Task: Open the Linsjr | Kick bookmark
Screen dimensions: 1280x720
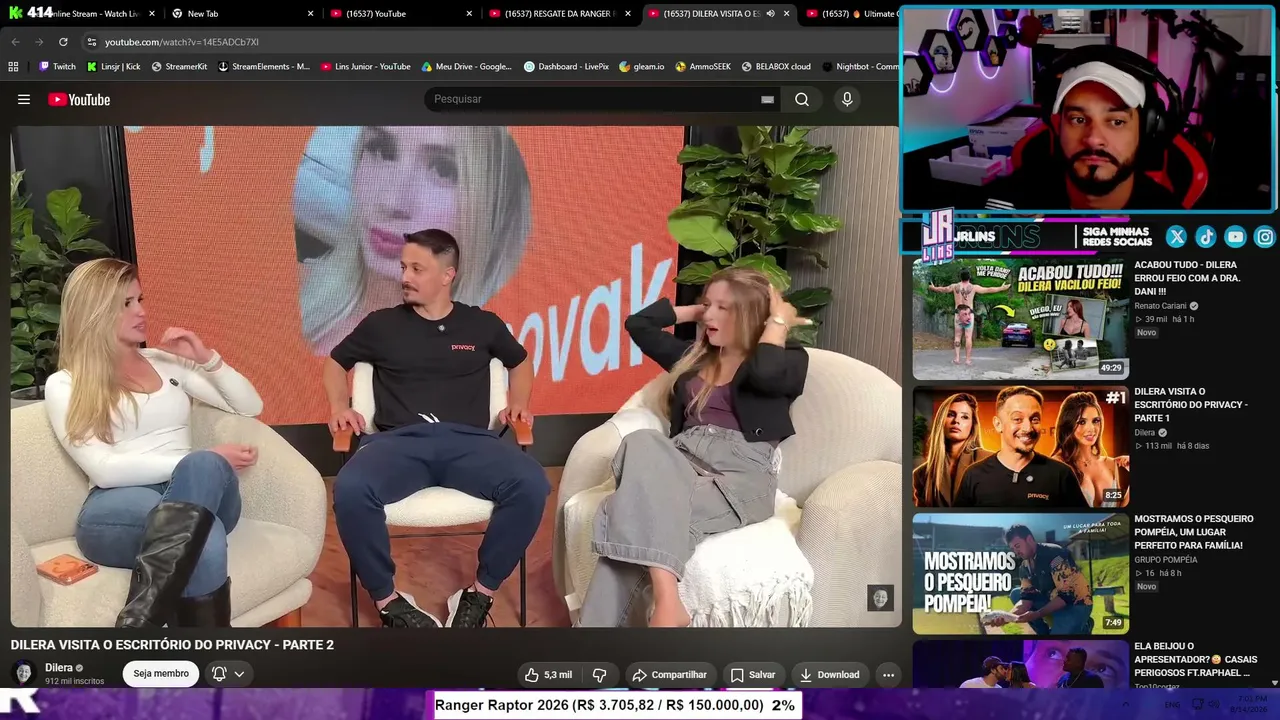Action: (113, 67)
